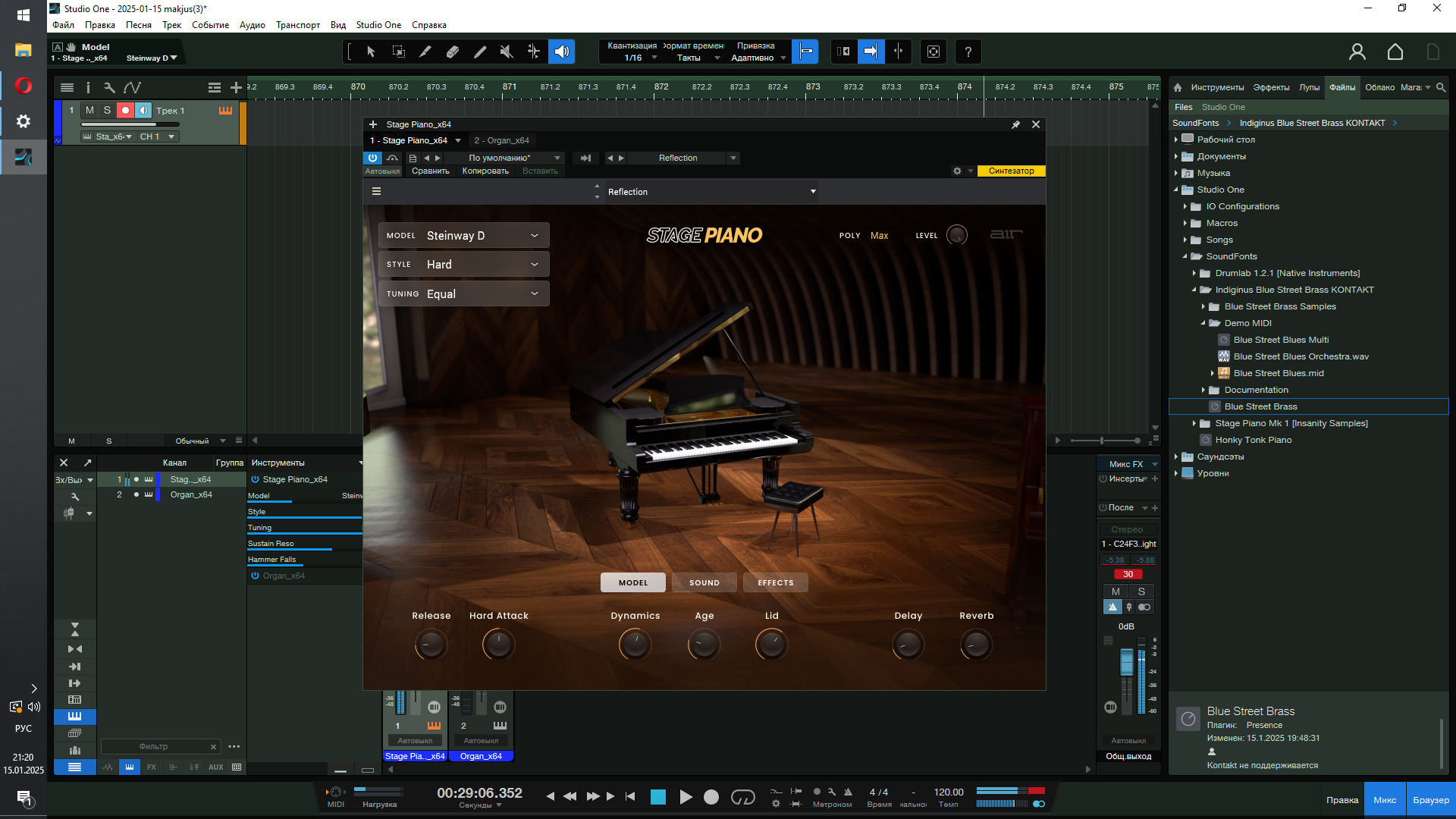
Task: Activate the Listen speaker tool
Action: [561, 52]
